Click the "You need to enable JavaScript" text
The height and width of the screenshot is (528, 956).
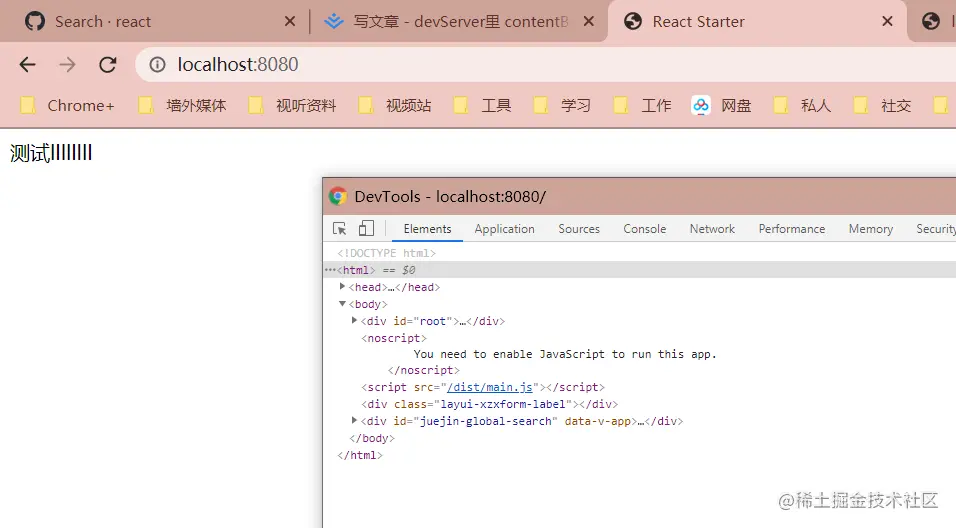coord(565,354)
